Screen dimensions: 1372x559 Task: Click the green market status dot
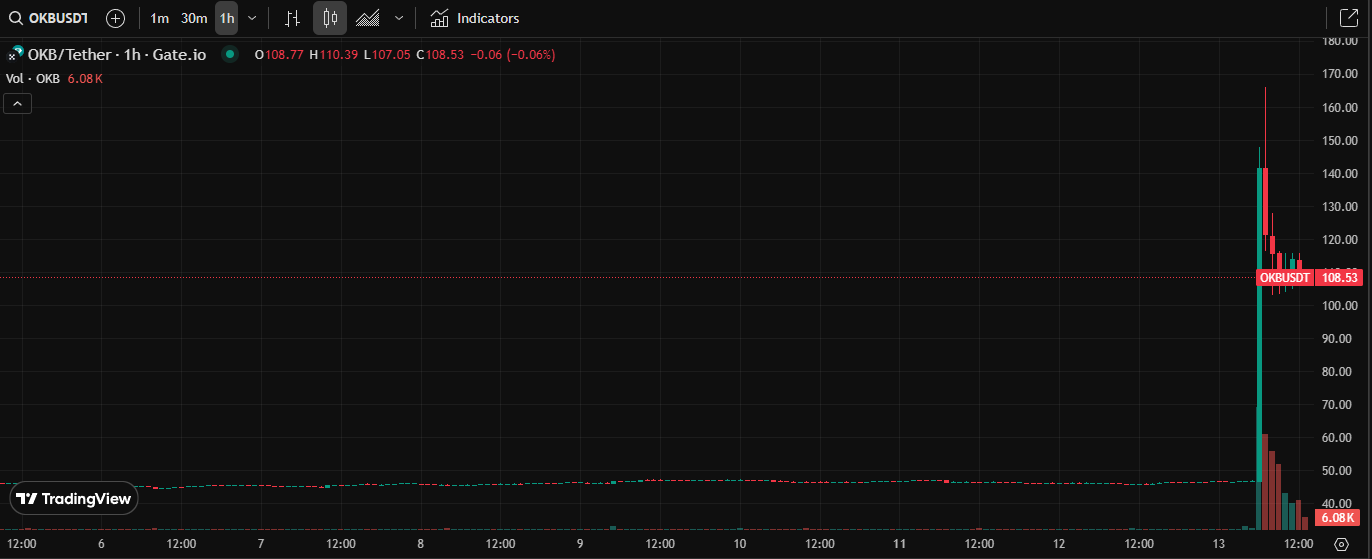(x=230, y=54)
